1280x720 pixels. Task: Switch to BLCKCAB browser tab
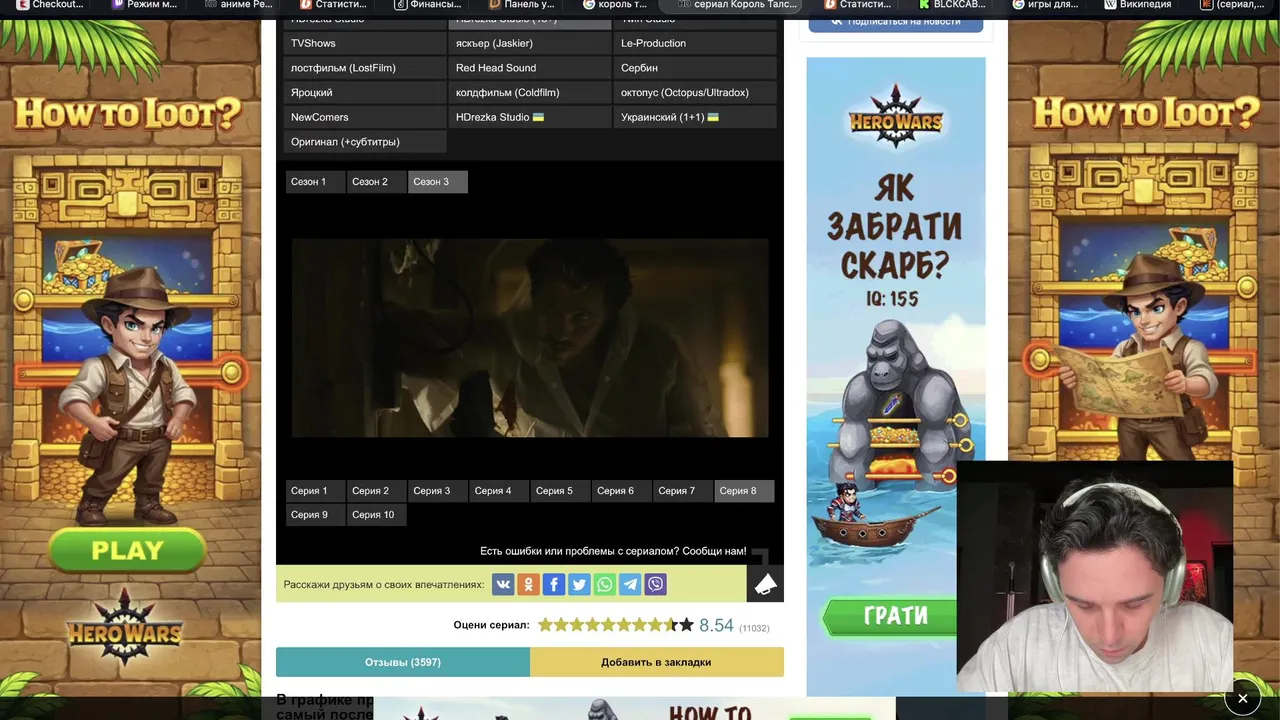[952, 5]
